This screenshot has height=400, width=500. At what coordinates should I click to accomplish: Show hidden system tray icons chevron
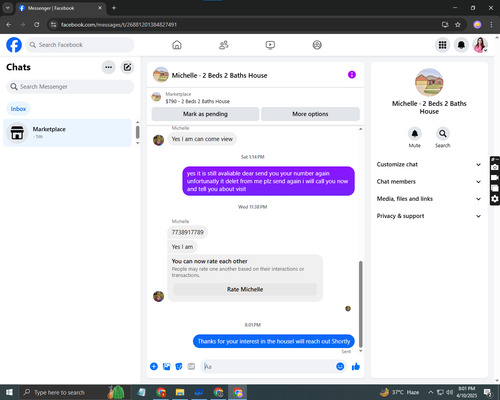click(x=430, y=392)
